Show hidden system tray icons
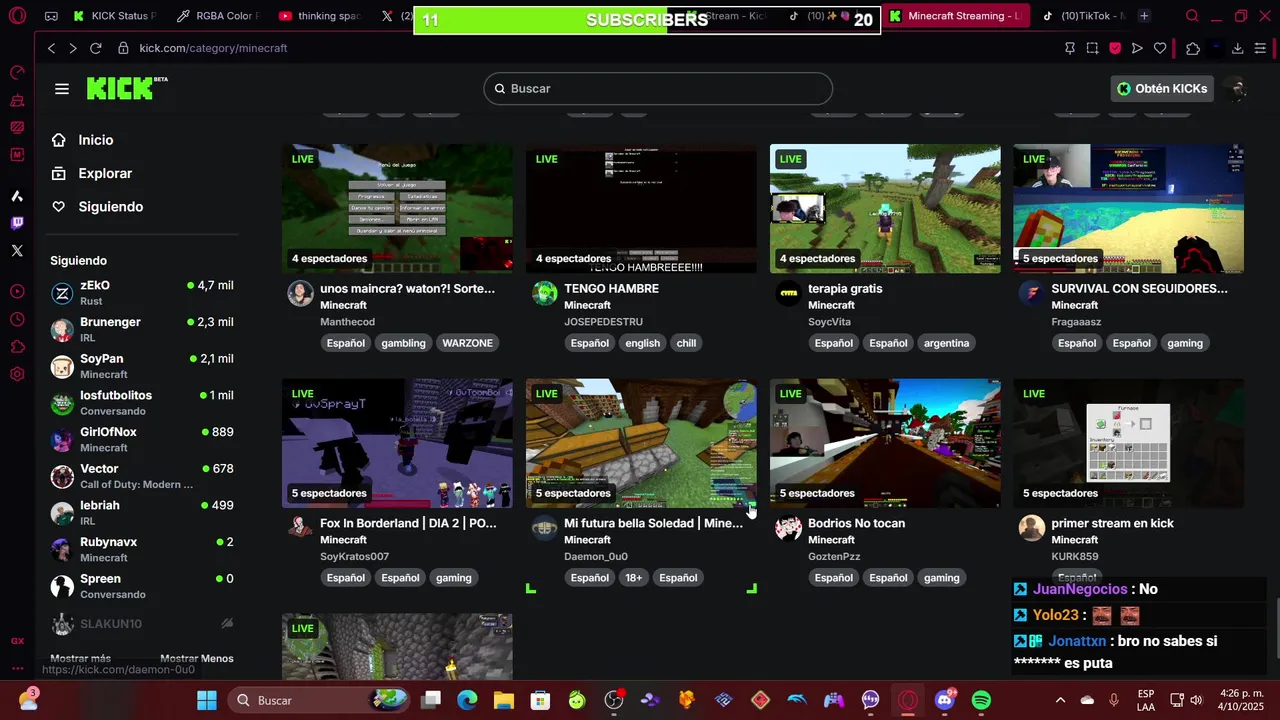This screenshot has height=720, width=1280. tap(1060, 700)
